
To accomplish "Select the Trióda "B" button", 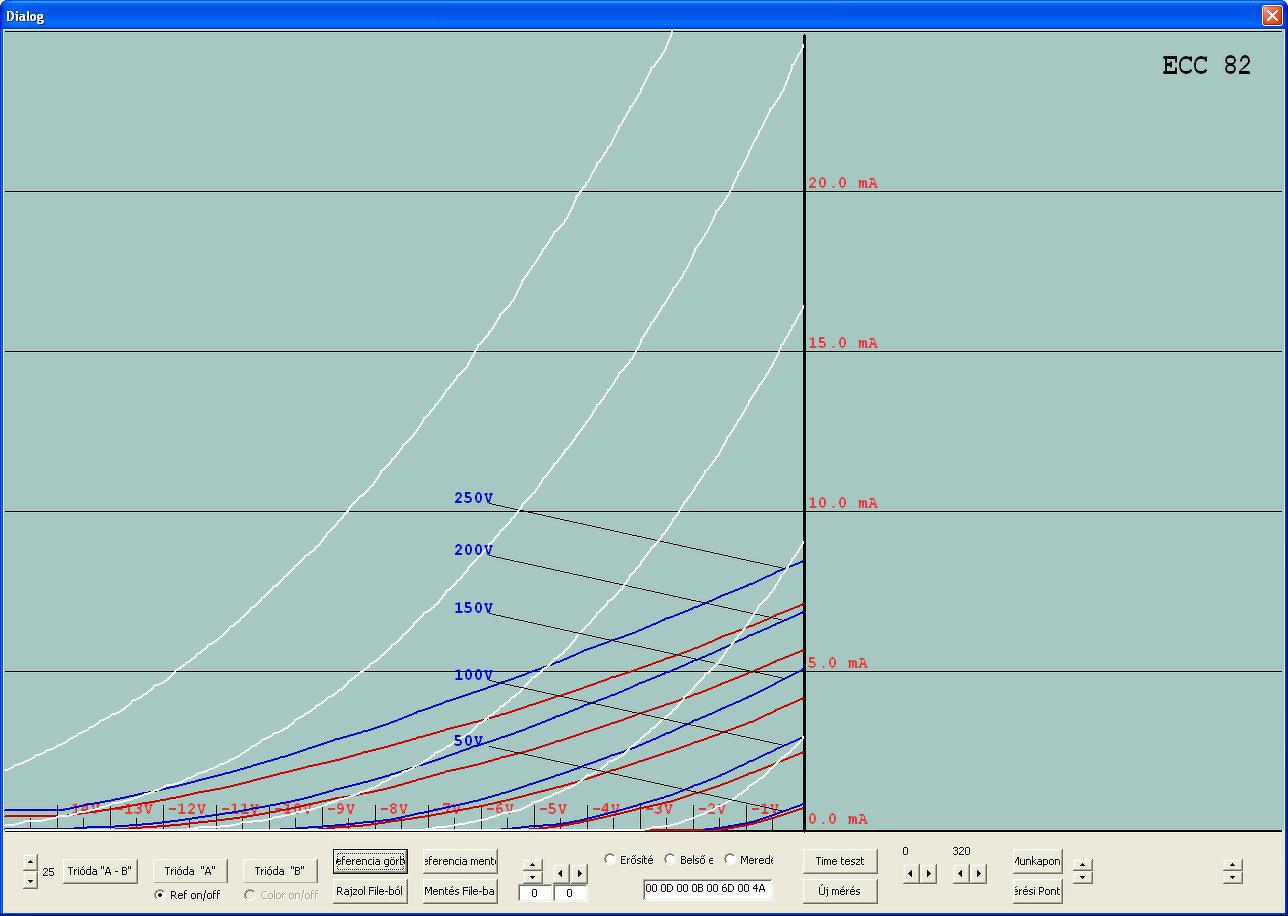I will tap(279, 871).
